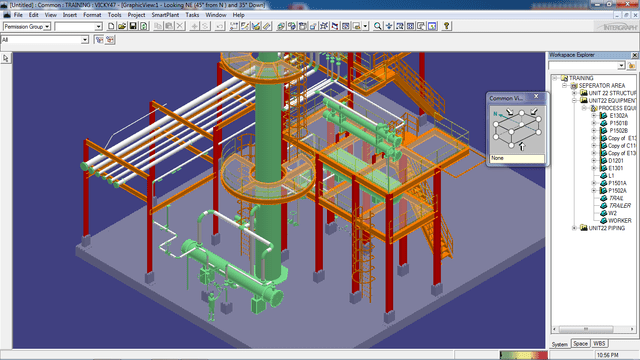640x360 pixels.
Task: Click top-right corner circle on Common Views cube
Action: pos(538,119)
